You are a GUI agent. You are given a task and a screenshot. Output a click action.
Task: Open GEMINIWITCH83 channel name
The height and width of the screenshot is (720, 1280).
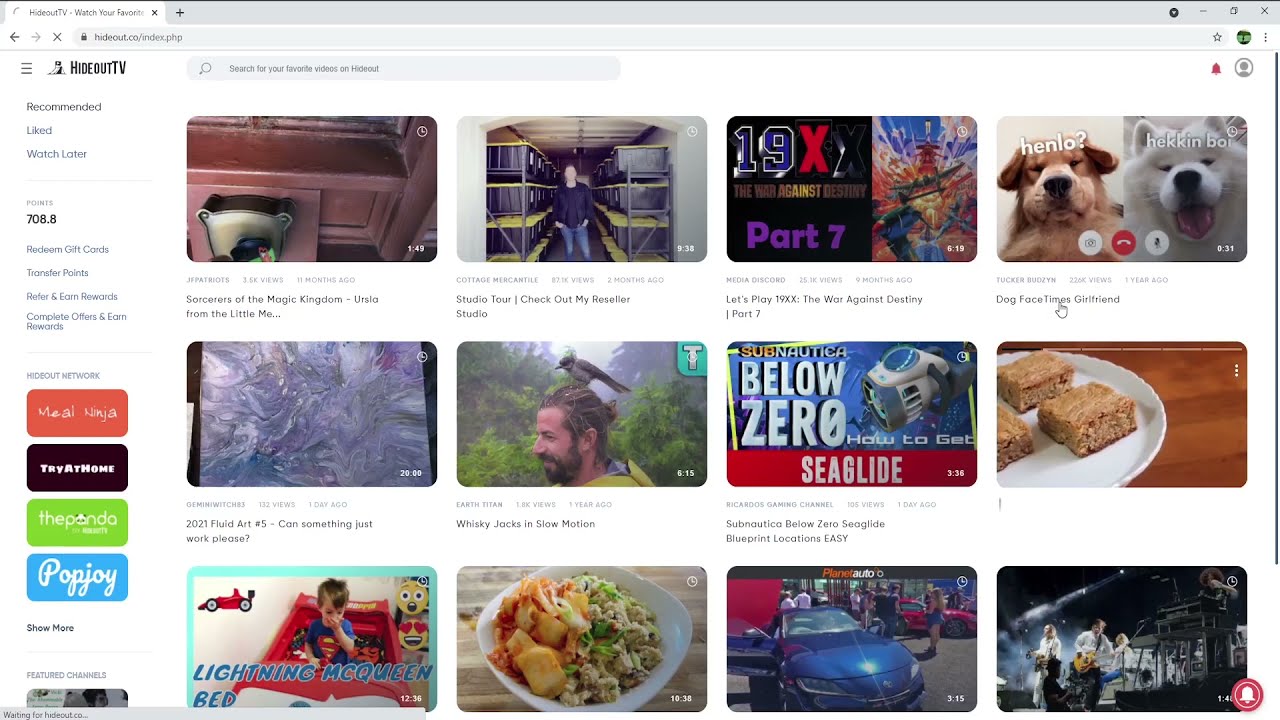click(x=215, y=505)
